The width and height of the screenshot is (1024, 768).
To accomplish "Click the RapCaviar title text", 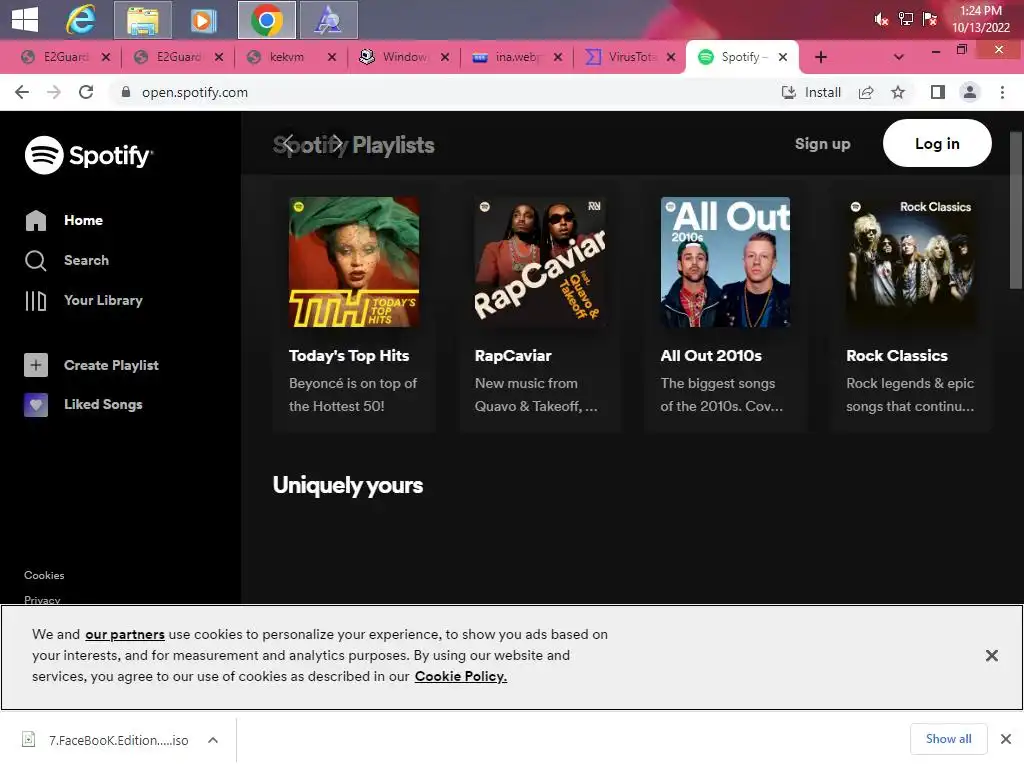I will [x=513, y=356].
